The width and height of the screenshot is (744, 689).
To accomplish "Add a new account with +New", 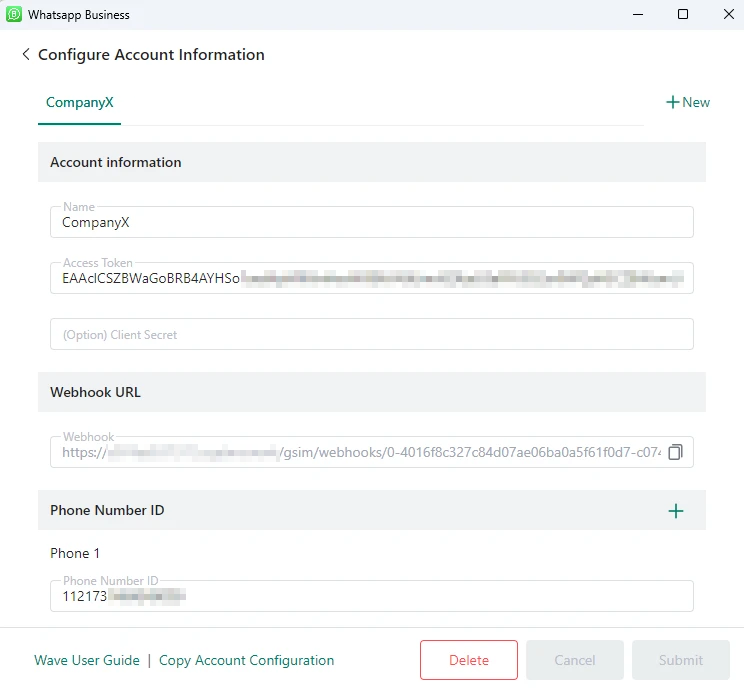I will pyautogui.click(x=688, y=102).
